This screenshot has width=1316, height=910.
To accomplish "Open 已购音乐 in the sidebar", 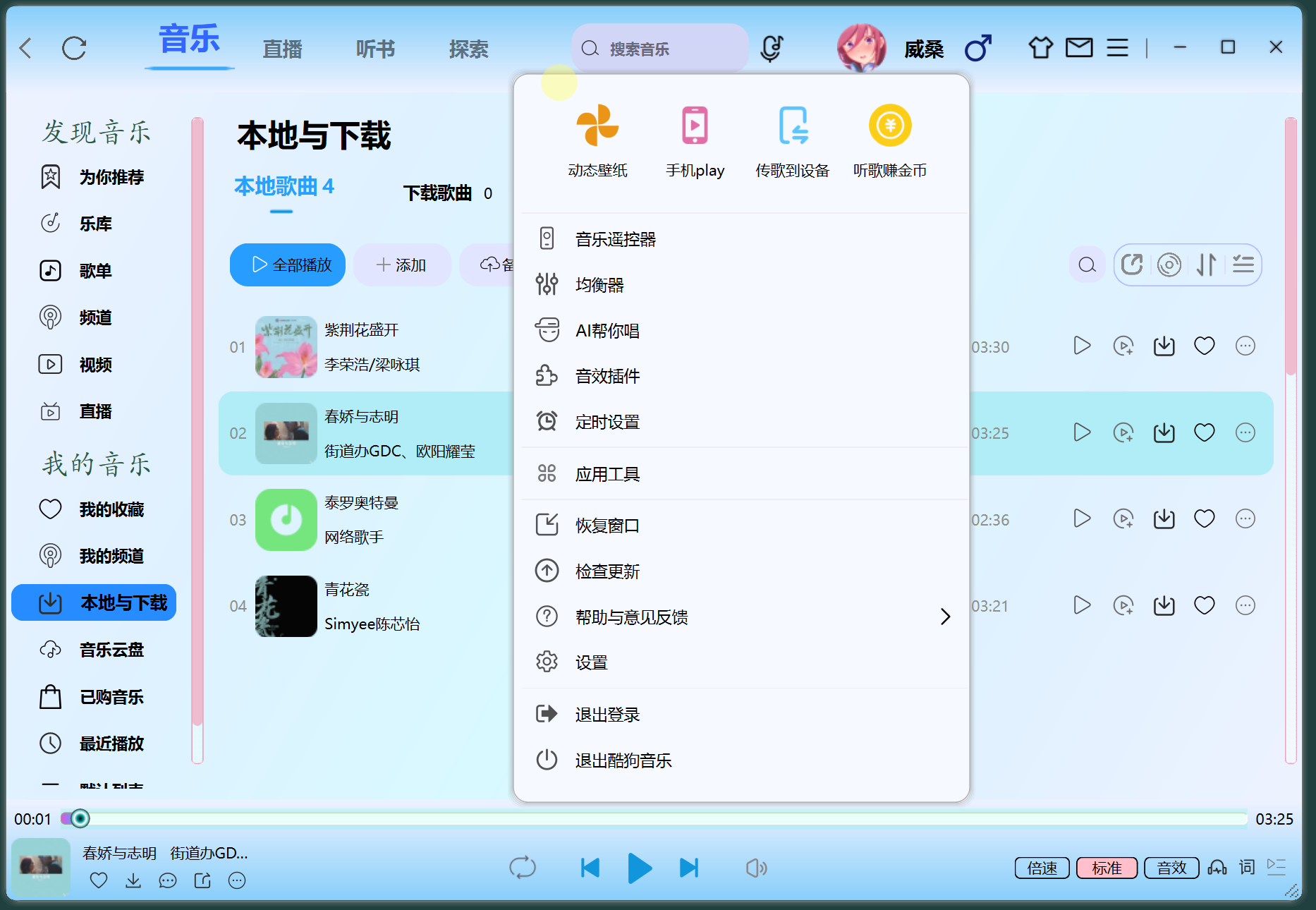I will coord(92,697).
